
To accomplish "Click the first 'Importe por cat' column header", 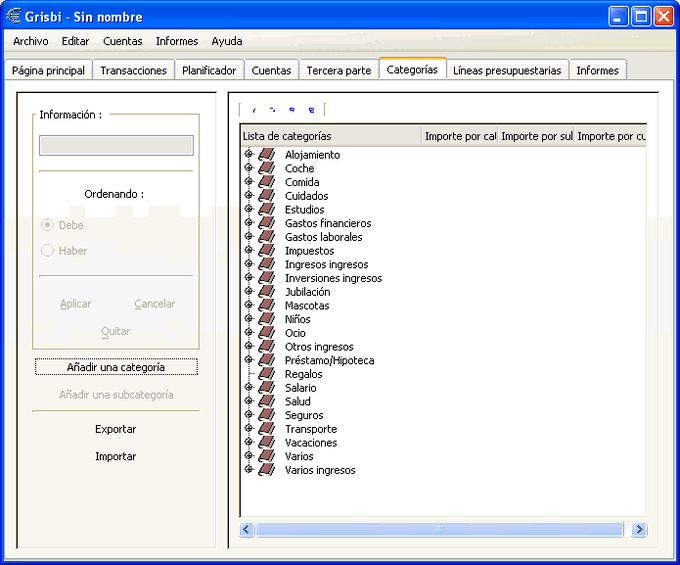I will tap(460, 136).
